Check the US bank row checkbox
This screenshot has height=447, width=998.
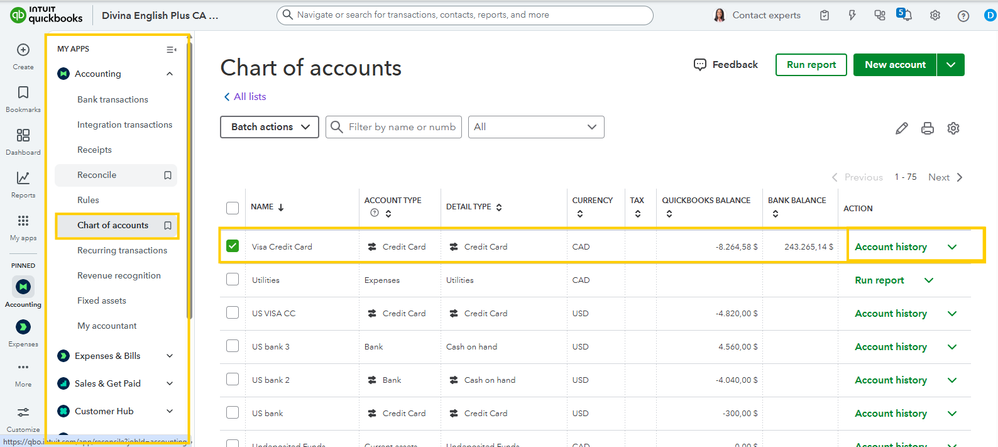point(232,413)
